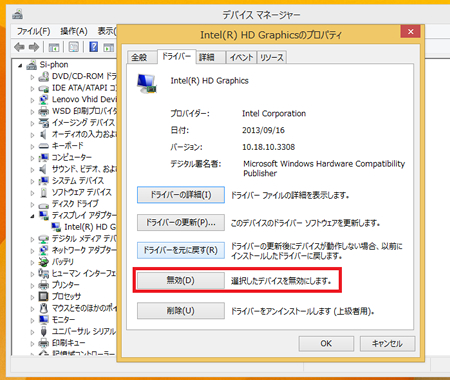Screen dimensions: 450x380
Task: Expand the キーボード node
Action: pos(32,147)
